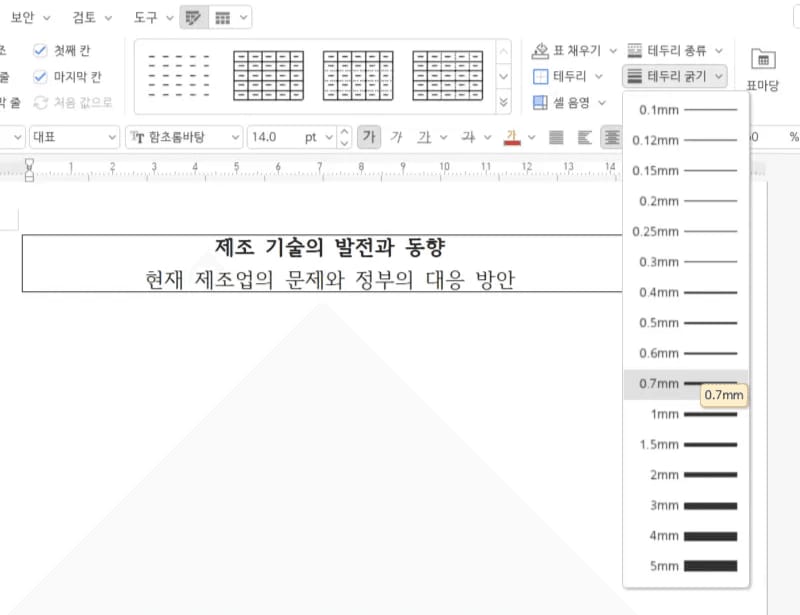Expand the text color dropdown arrow
Image resolution: width=800 pixels, height=615 pixels.
point(532,137)
